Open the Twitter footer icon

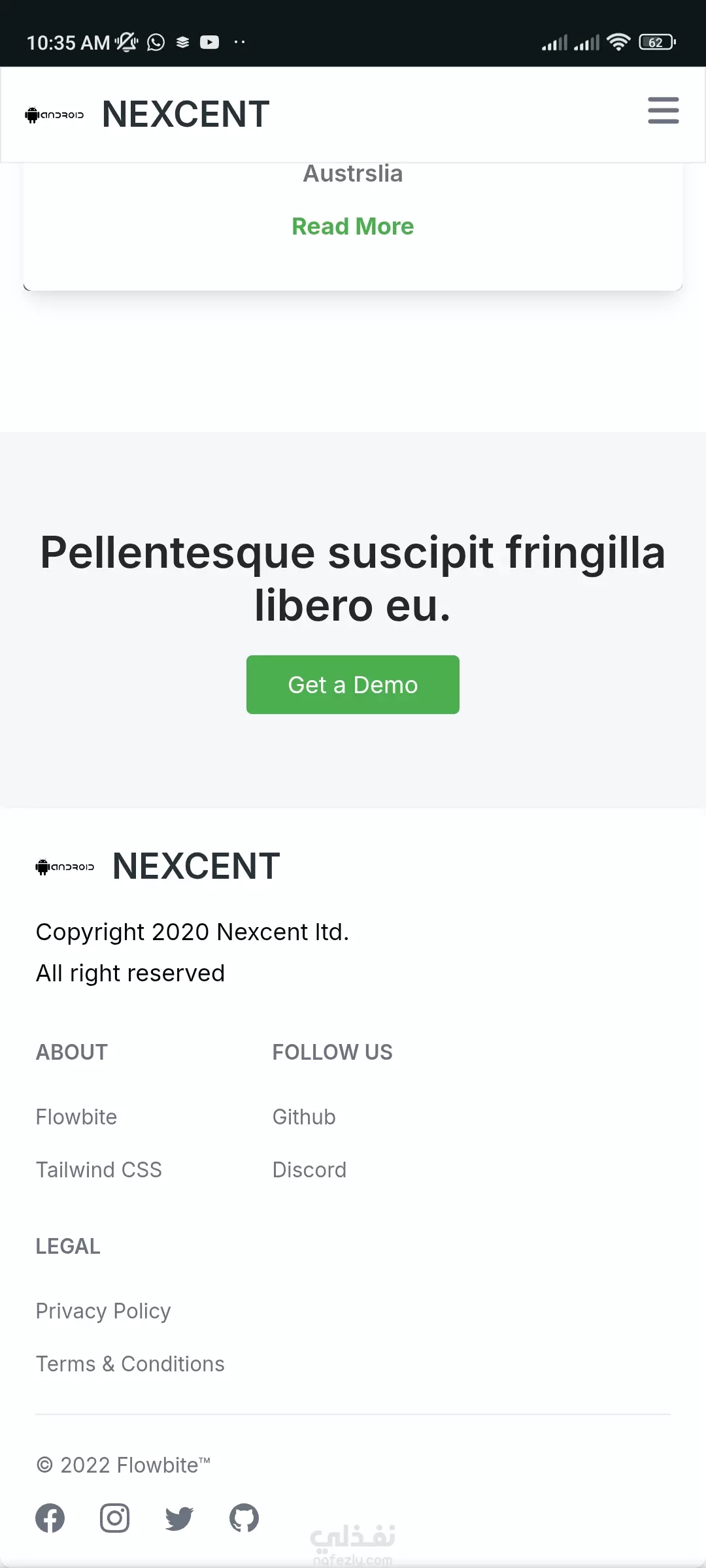point(179,1518)
